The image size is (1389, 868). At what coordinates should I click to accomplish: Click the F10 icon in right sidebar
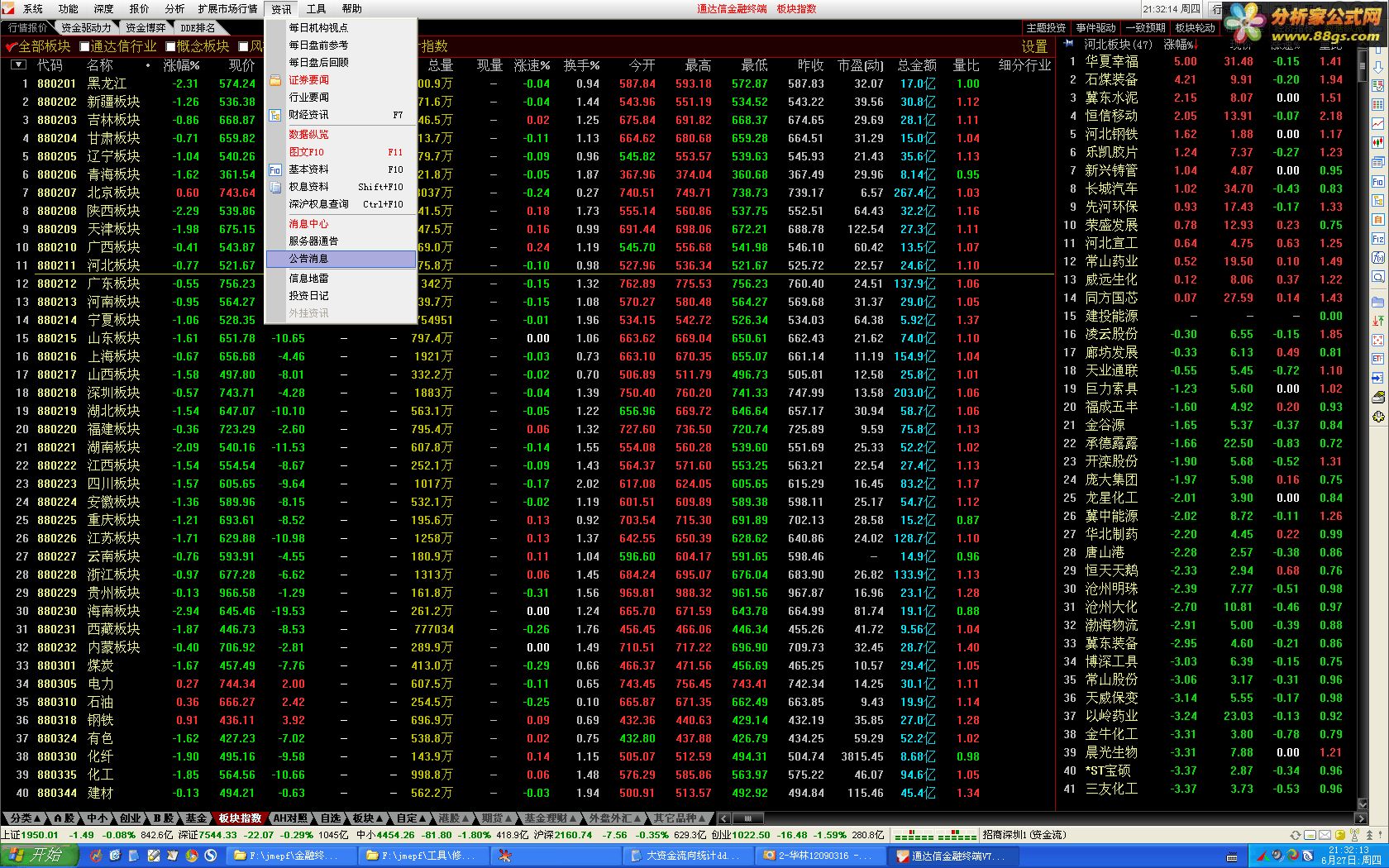(1378, 182)
